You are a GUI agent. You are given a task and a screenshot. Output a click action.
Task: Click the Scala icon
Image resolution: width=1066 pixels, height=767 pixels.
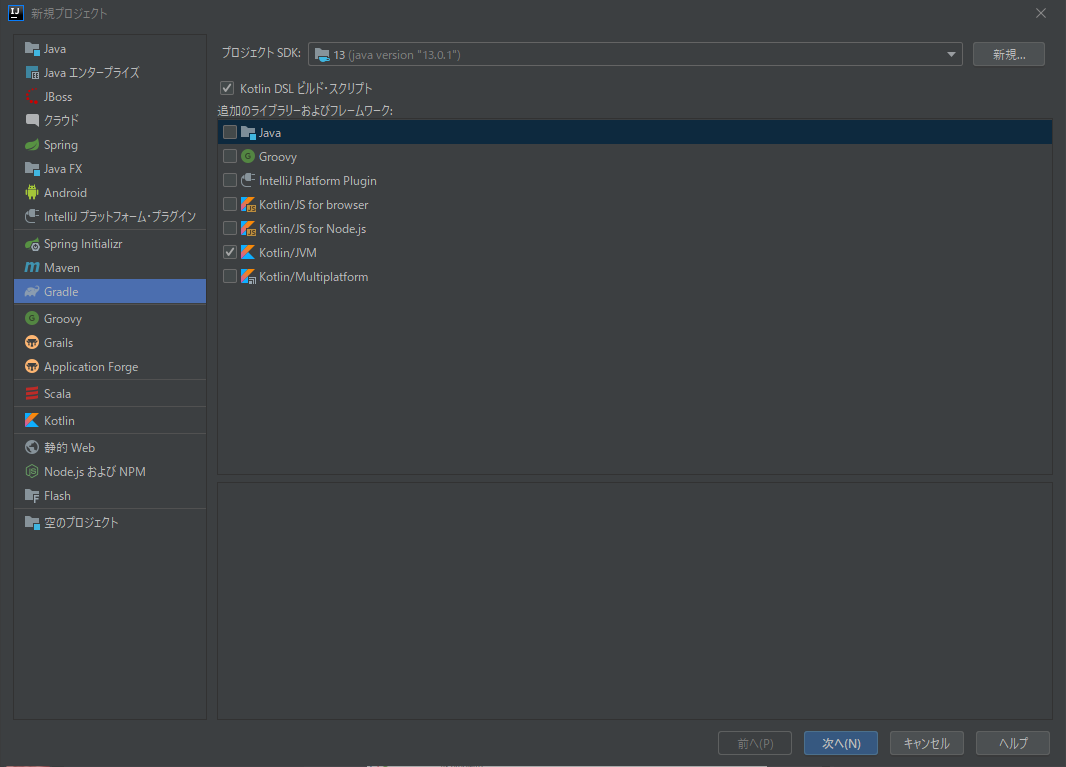32,394
